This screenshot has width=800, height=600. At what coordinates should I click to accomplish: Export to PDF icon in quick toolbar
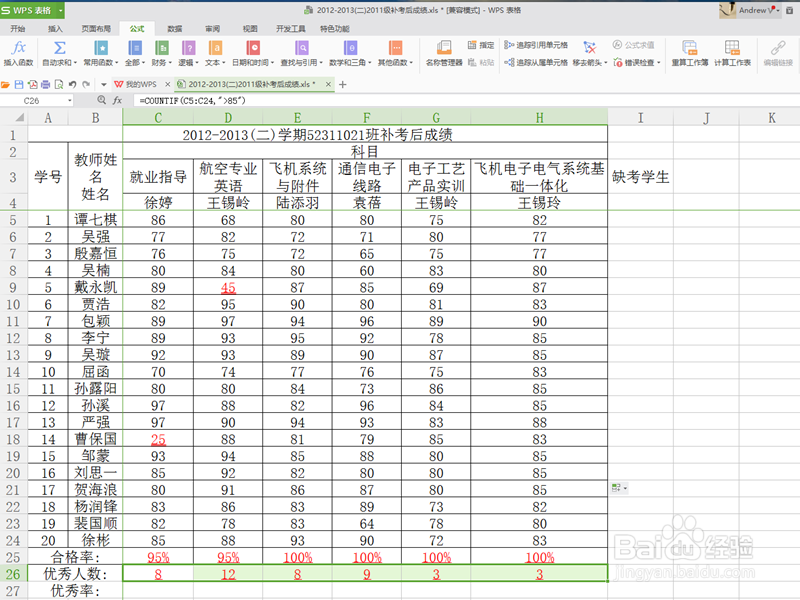pos(32,84)
